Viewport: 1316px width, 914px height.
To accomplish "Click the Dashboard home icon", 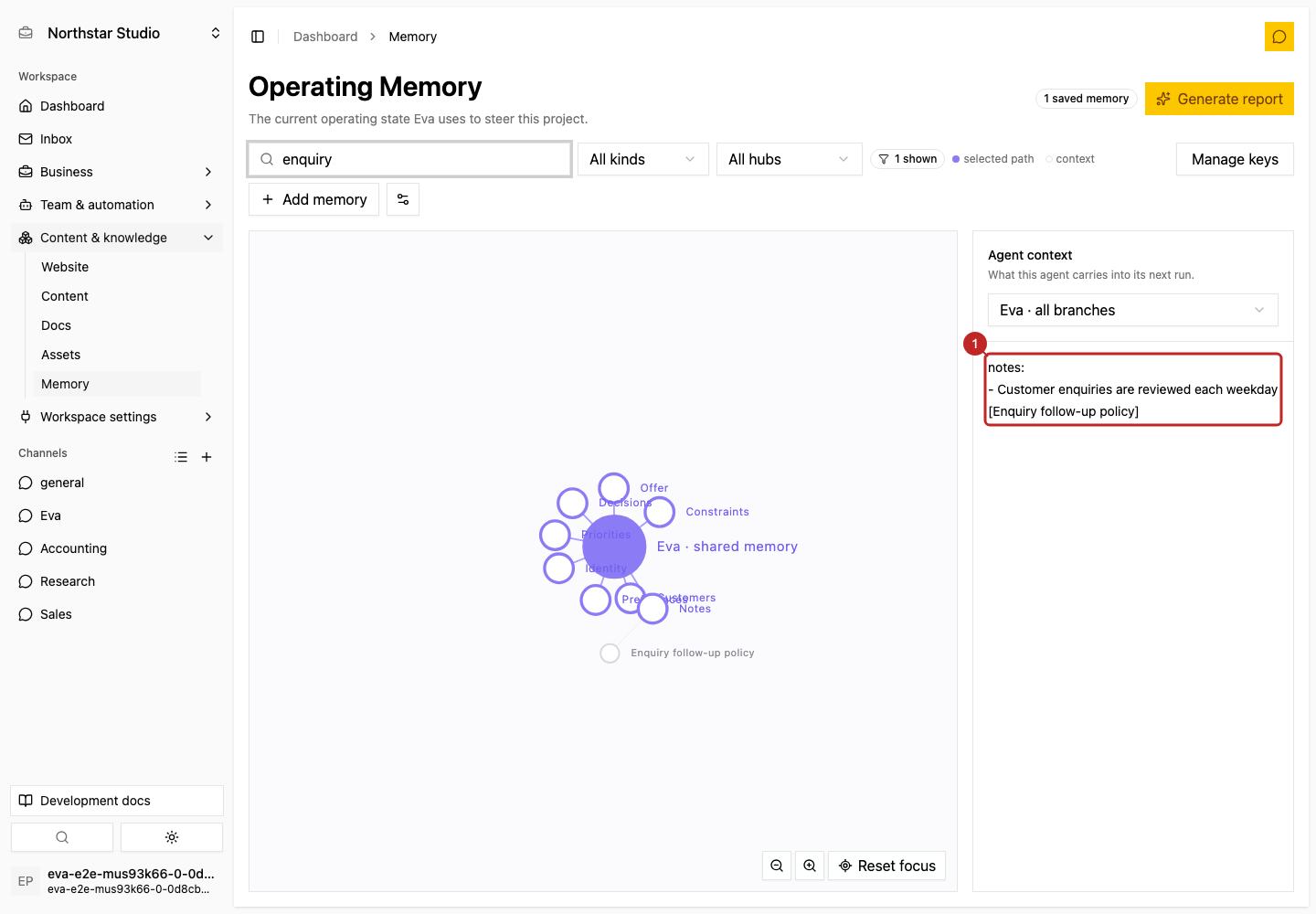I will (26, 106).
